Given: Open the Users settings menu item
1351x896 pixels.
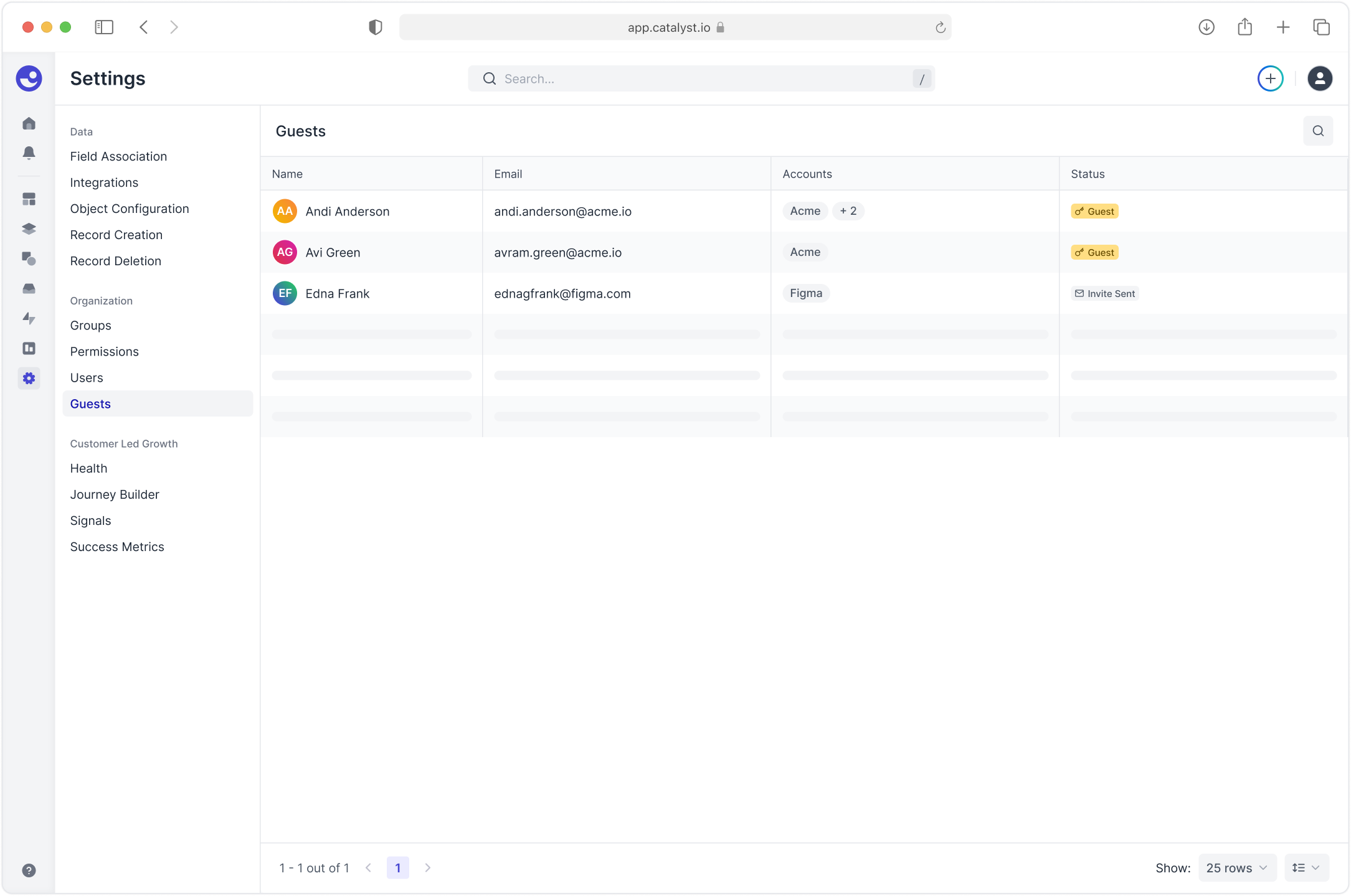Looking at the screenshot, I should point(87,378).
